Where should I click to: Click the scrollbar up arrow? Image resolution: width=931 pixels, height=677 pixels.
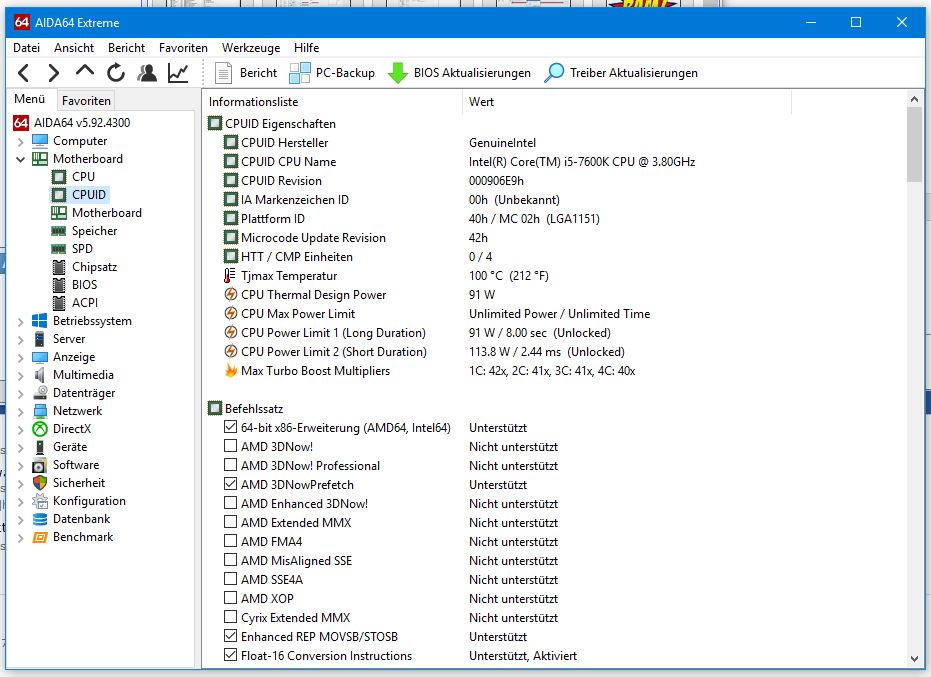pos(914,99)
